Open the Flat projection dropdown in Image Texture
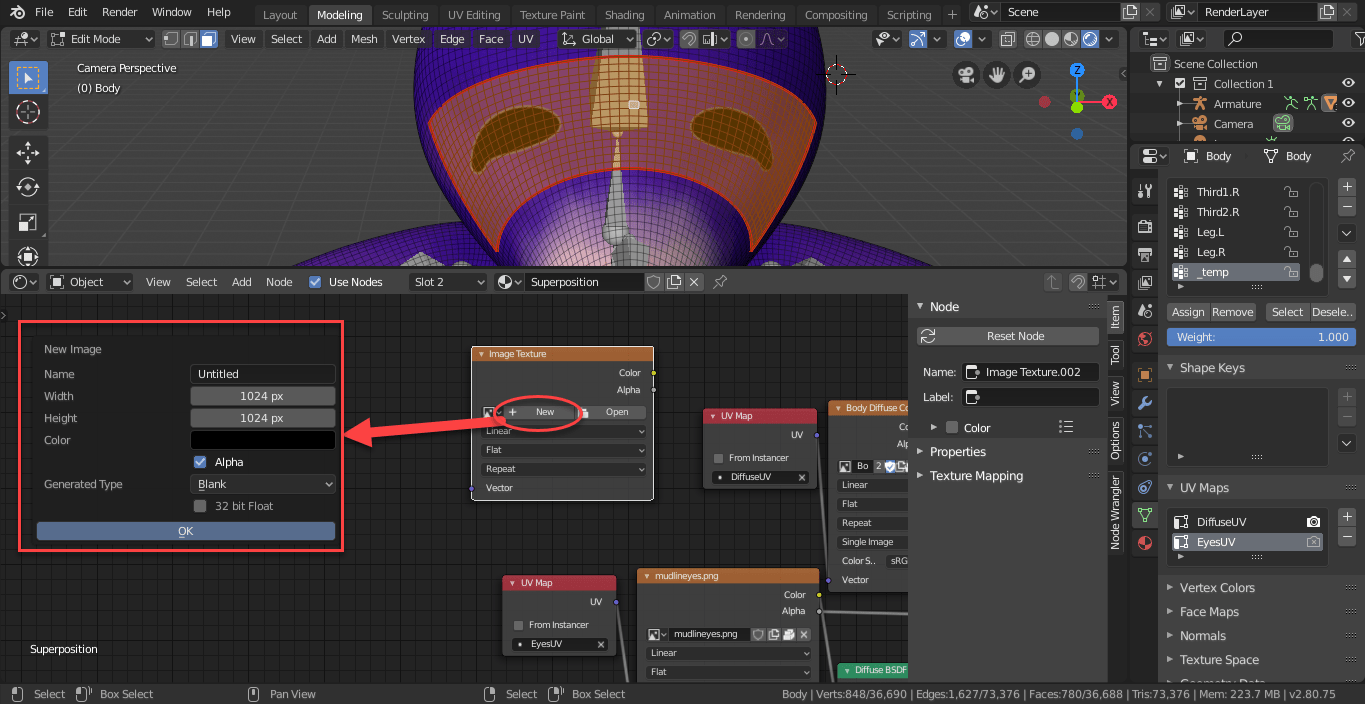Screen dimensions: 1365x704 [563, 450]
